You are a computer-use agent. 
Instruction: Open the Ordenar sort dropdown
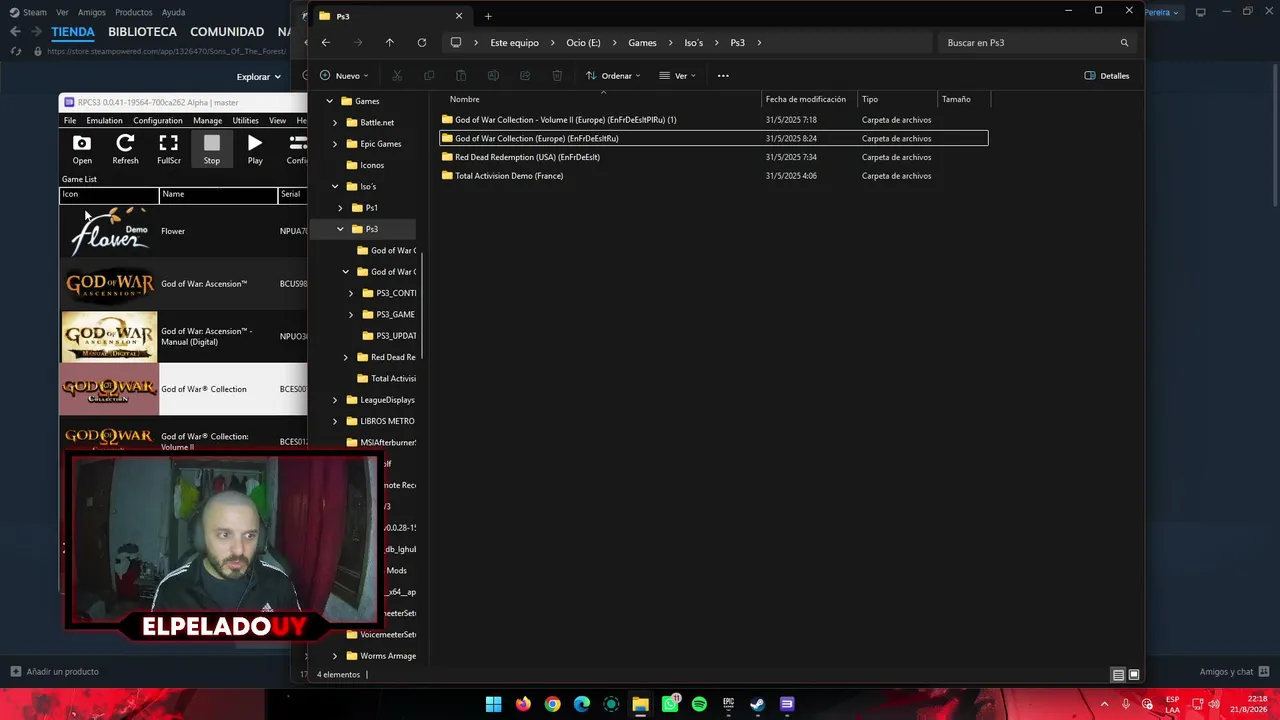tap(613, 76)
